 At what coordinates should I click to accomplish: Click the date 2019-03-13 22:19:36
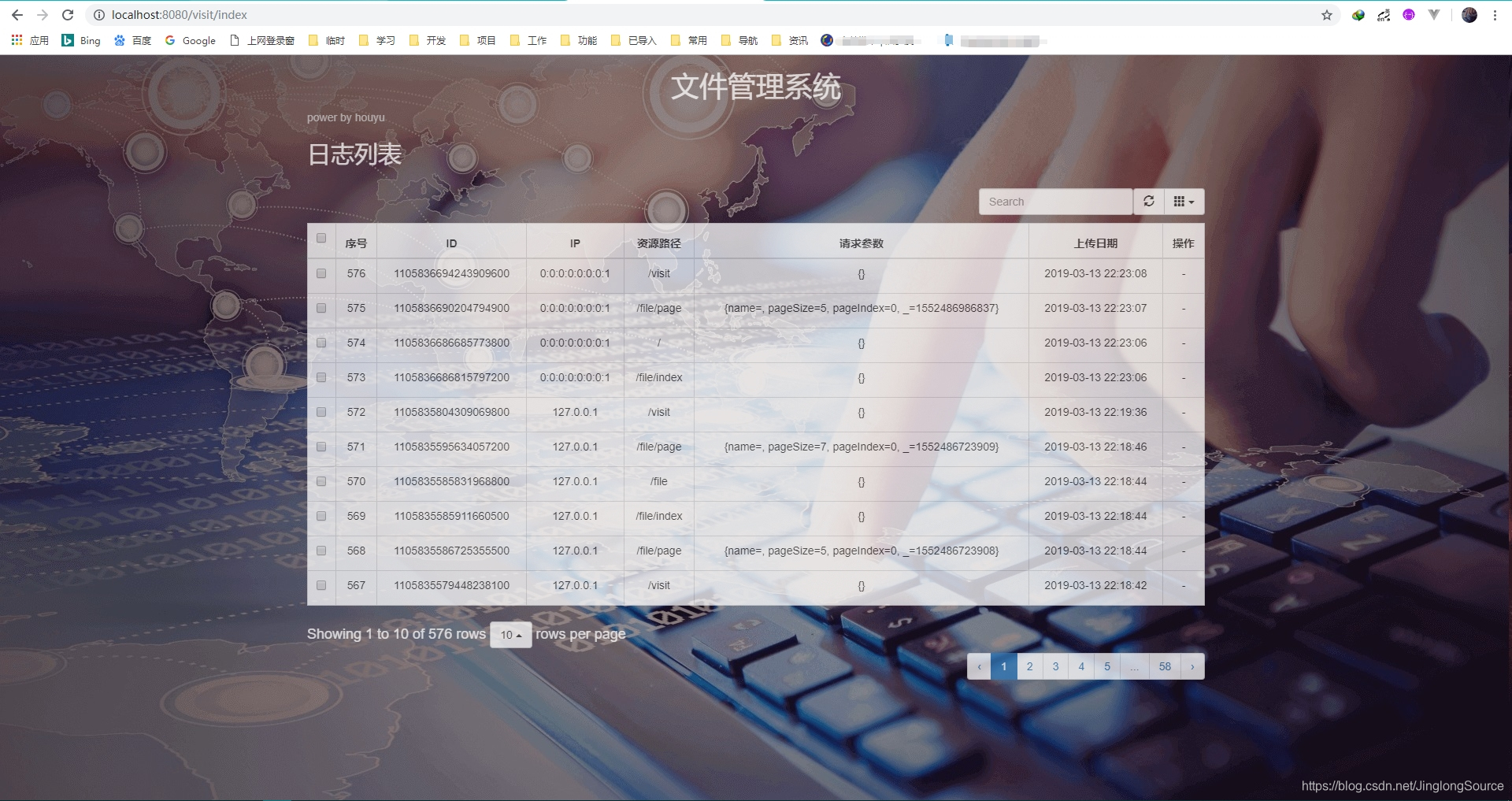click(x=1095, y=412)
